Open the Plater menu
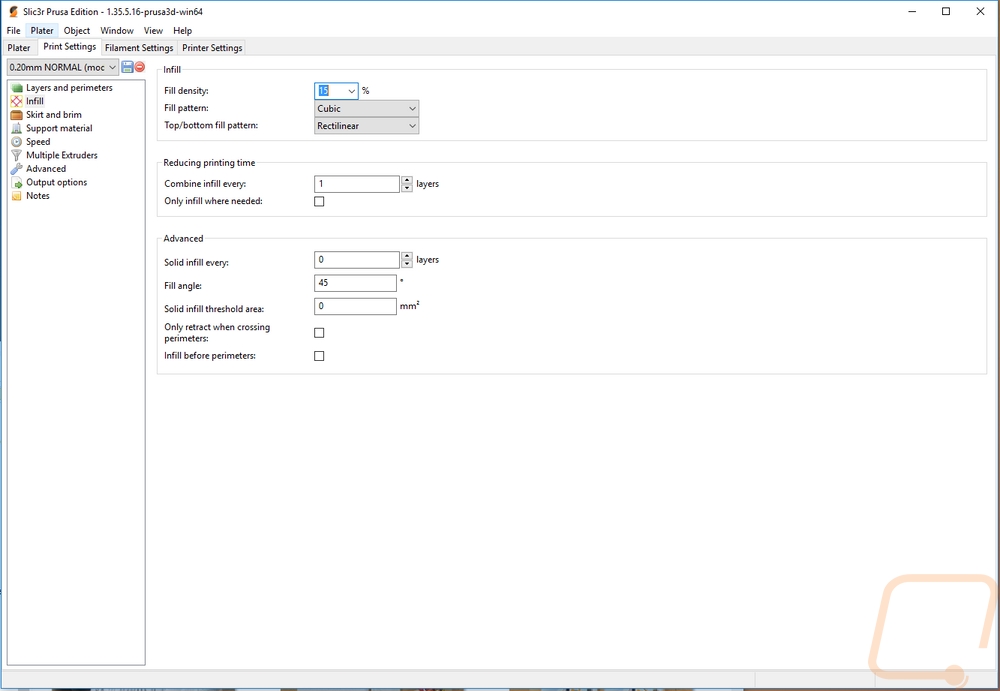Viewport: 1000px width, 691px height. 42,31
